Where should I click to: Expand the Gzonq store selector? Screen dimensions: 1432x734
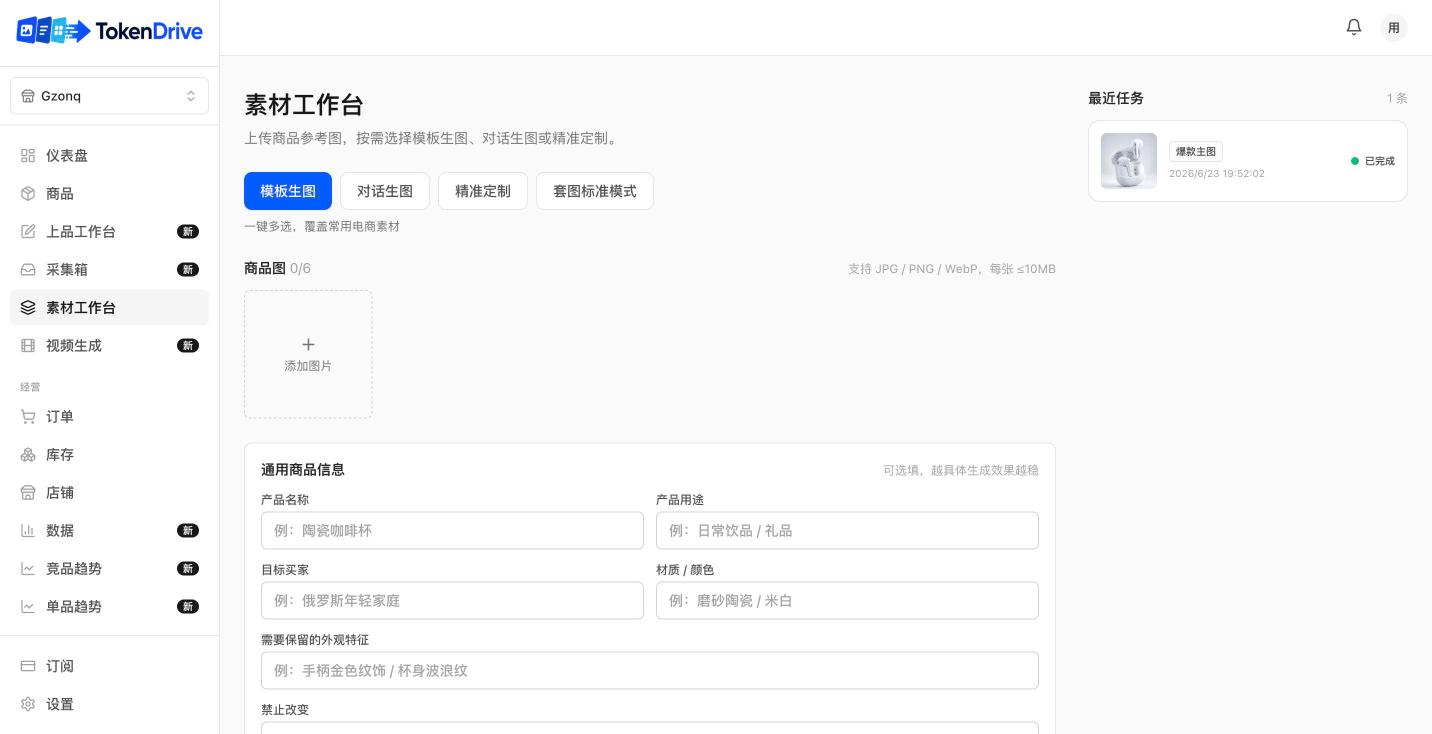point(109,96)
